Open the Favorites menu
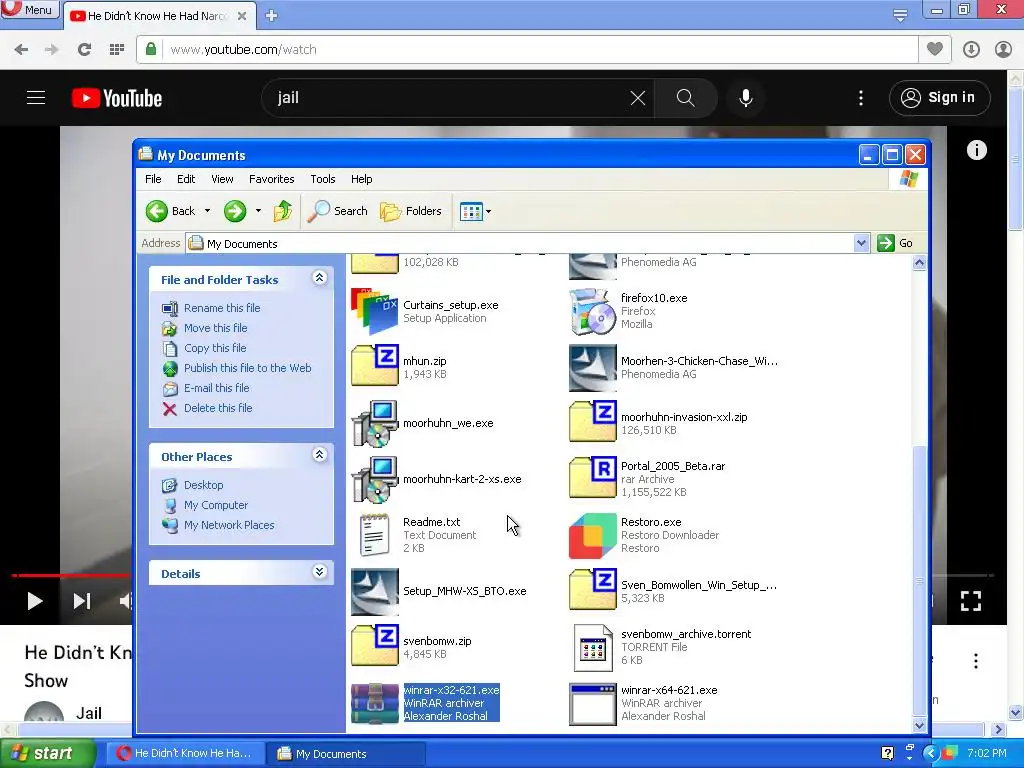 click(x=272, y=179)
